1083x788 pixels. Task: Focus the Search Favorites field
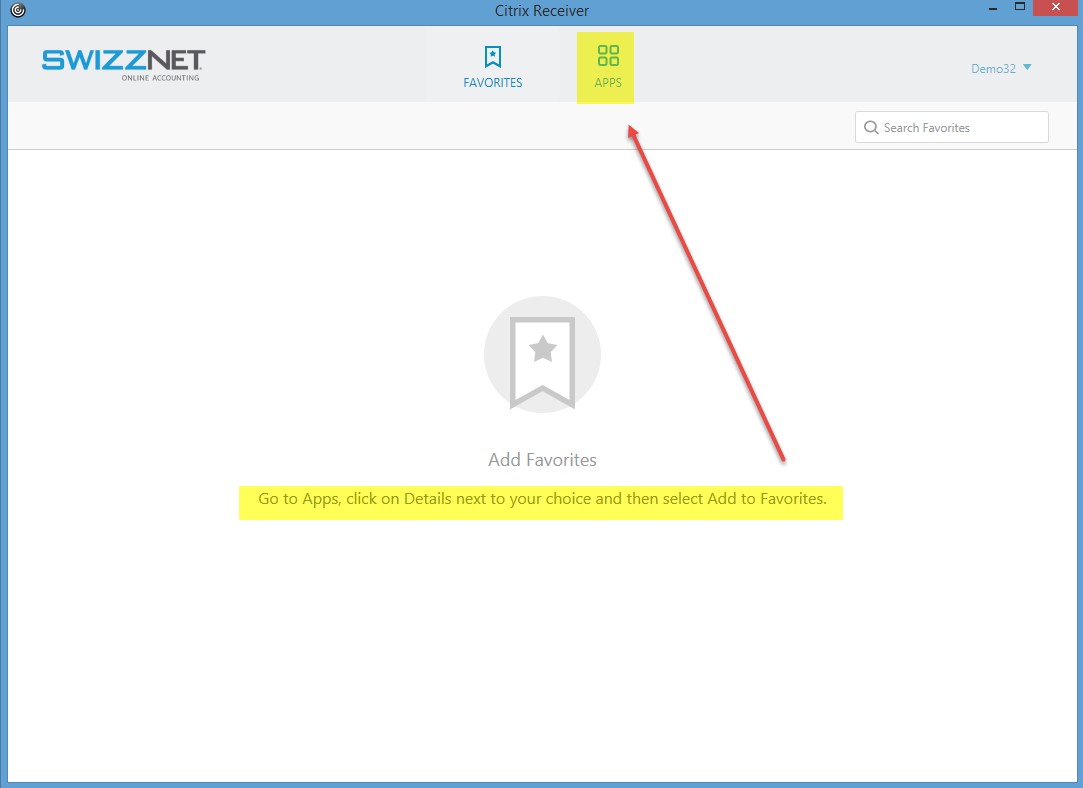(952, 127)
